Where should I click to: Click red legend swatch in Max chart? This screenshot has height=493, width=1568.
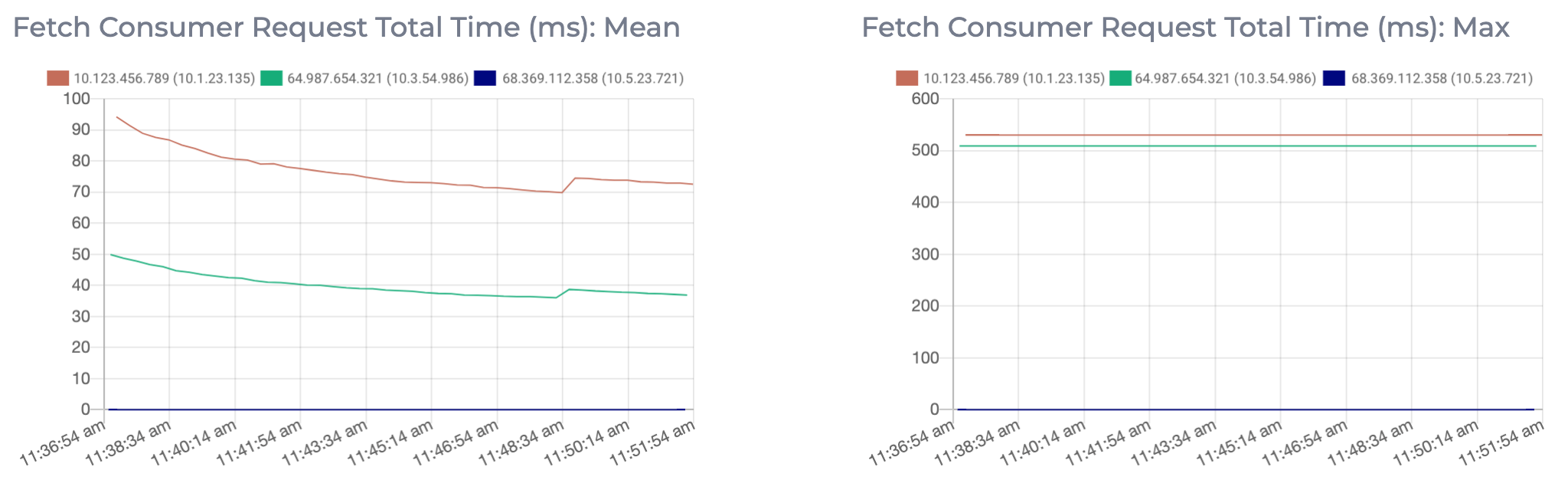[x=906, y=78]
